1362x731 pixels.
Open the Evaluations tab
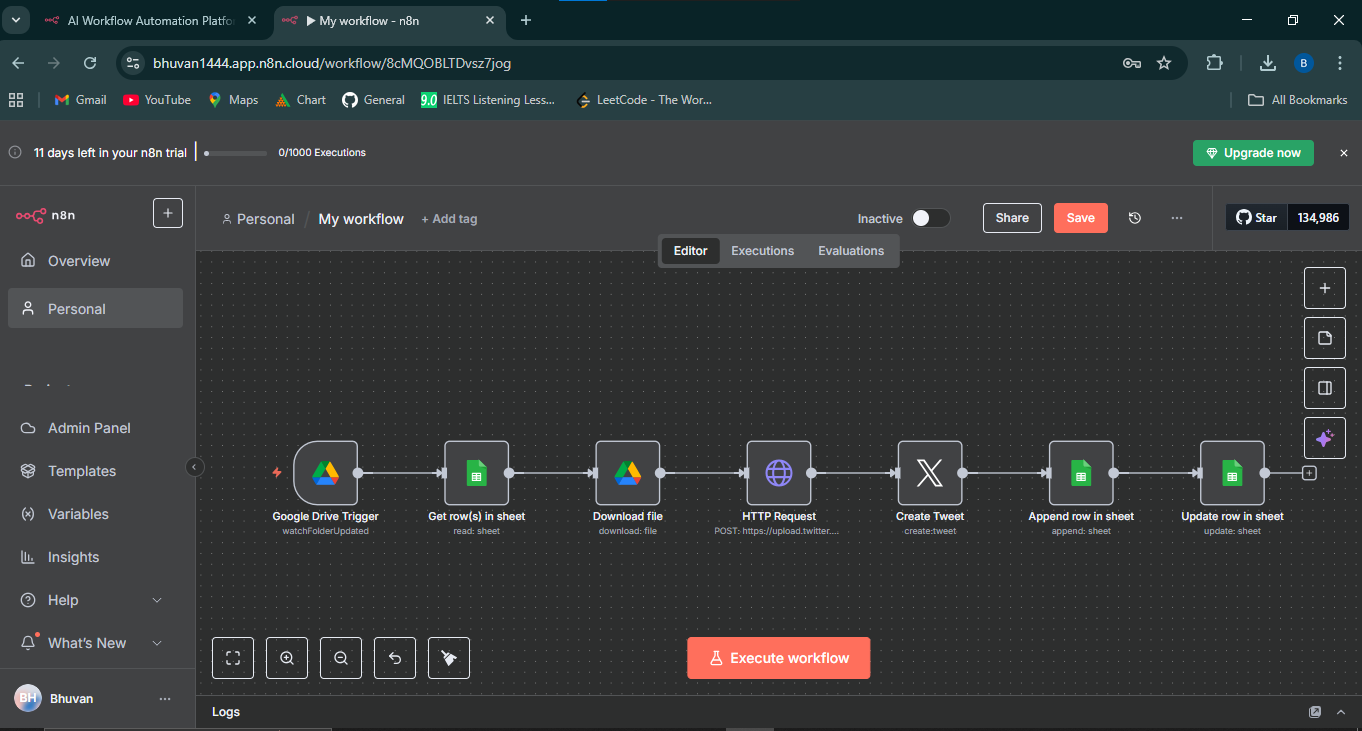coord(850,251)
